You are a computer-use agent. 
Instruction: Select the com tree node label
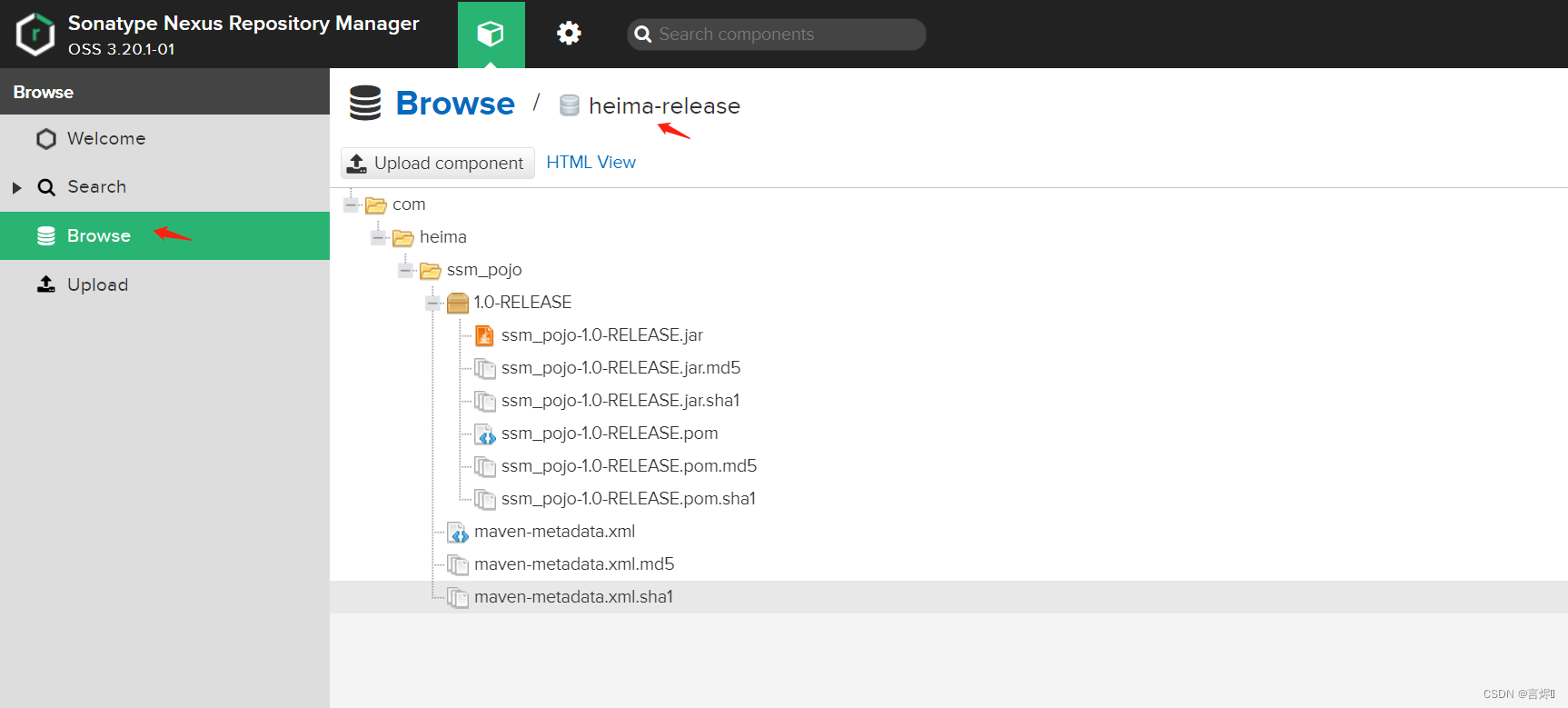tap(409, 204)
